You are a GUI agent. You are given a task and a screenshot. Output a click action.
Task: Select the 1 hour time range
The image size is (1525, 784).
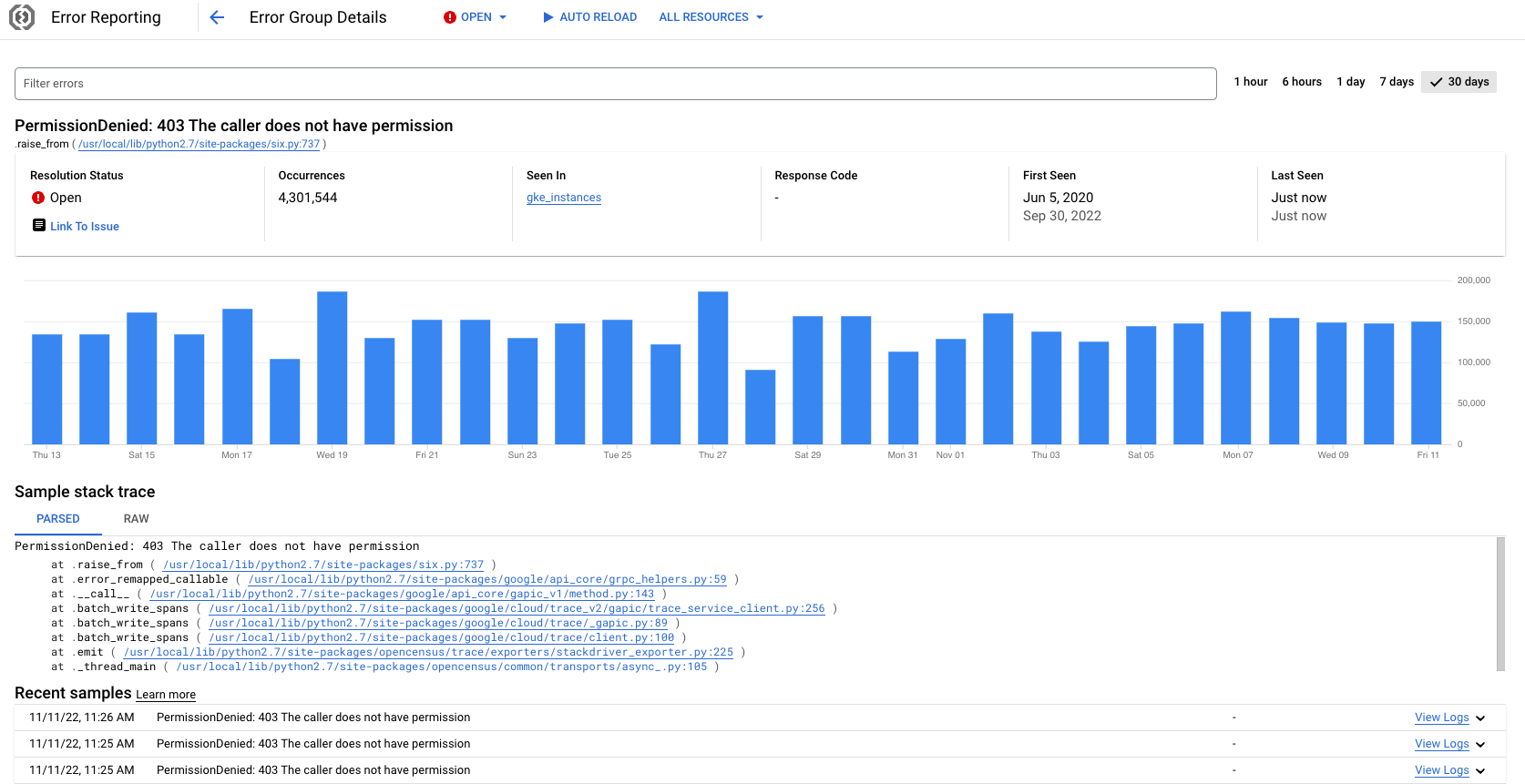point(1251,82)
